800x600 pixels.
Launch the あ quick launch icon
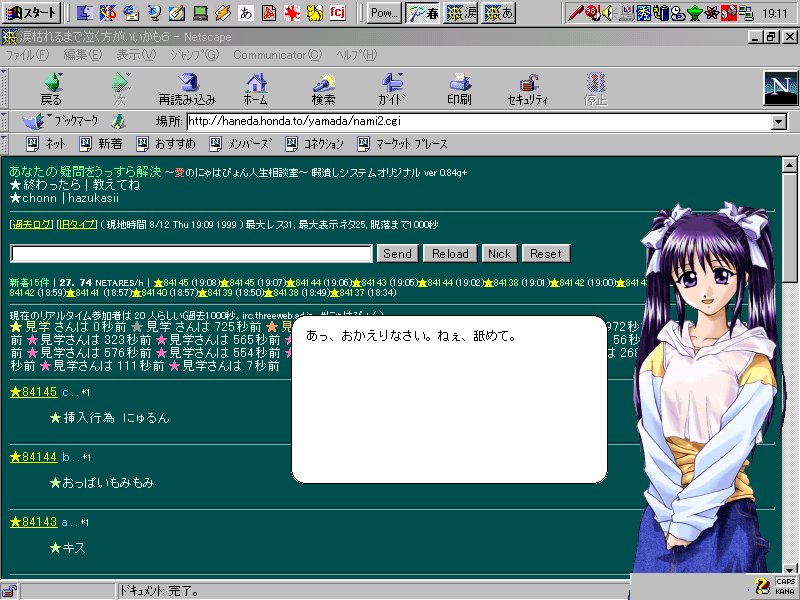[x=246, y=13]
